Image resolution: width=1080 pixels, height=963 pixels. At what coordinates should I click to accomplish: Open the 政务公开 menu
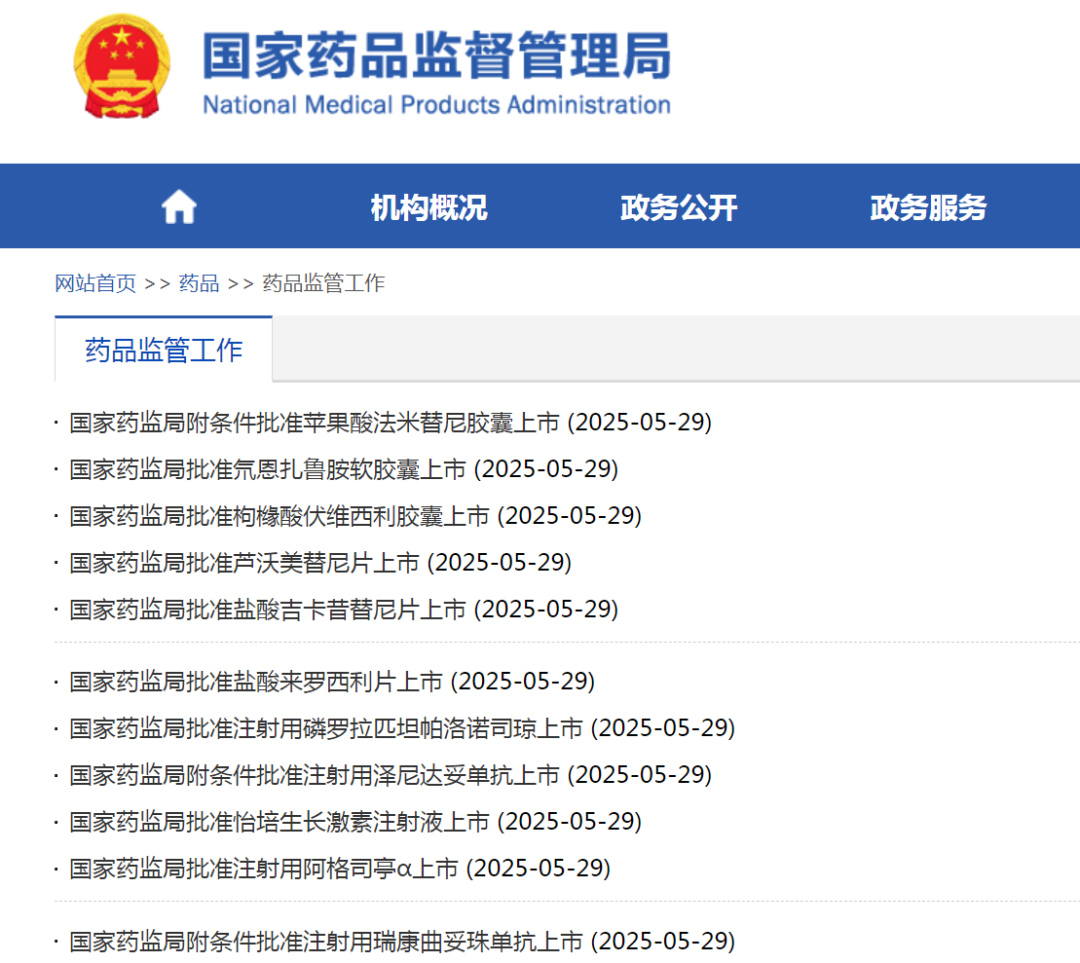point(678,207)
